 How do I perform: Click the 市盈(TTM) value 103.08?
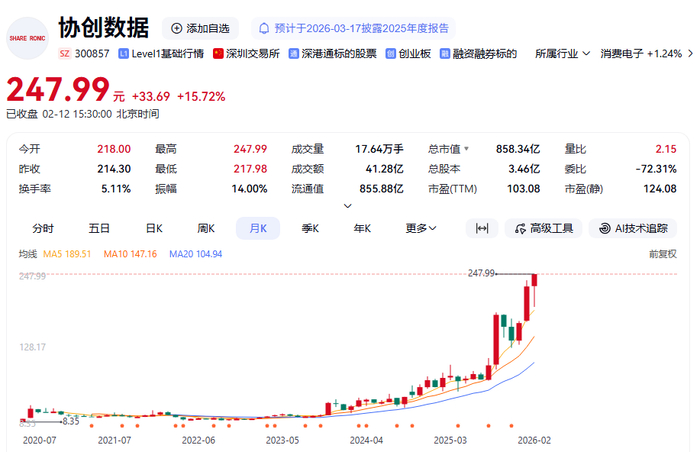[x=523, y=189]
